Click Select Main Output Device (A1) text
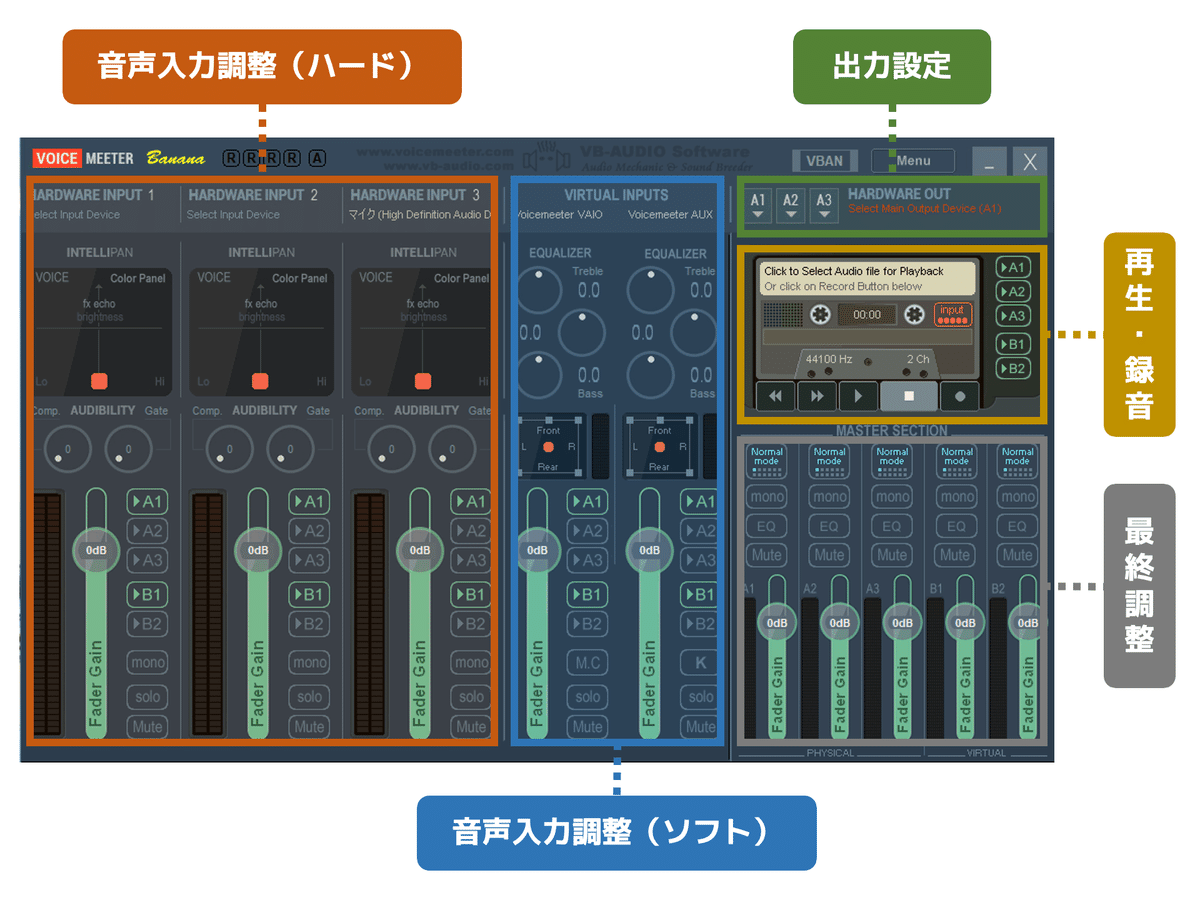This screenshot has width=1200, height=900. 924,209
